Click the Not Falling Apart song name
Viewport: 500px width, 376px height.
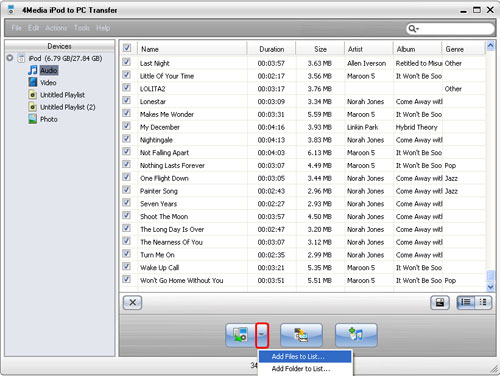click(x=164, y=153)
